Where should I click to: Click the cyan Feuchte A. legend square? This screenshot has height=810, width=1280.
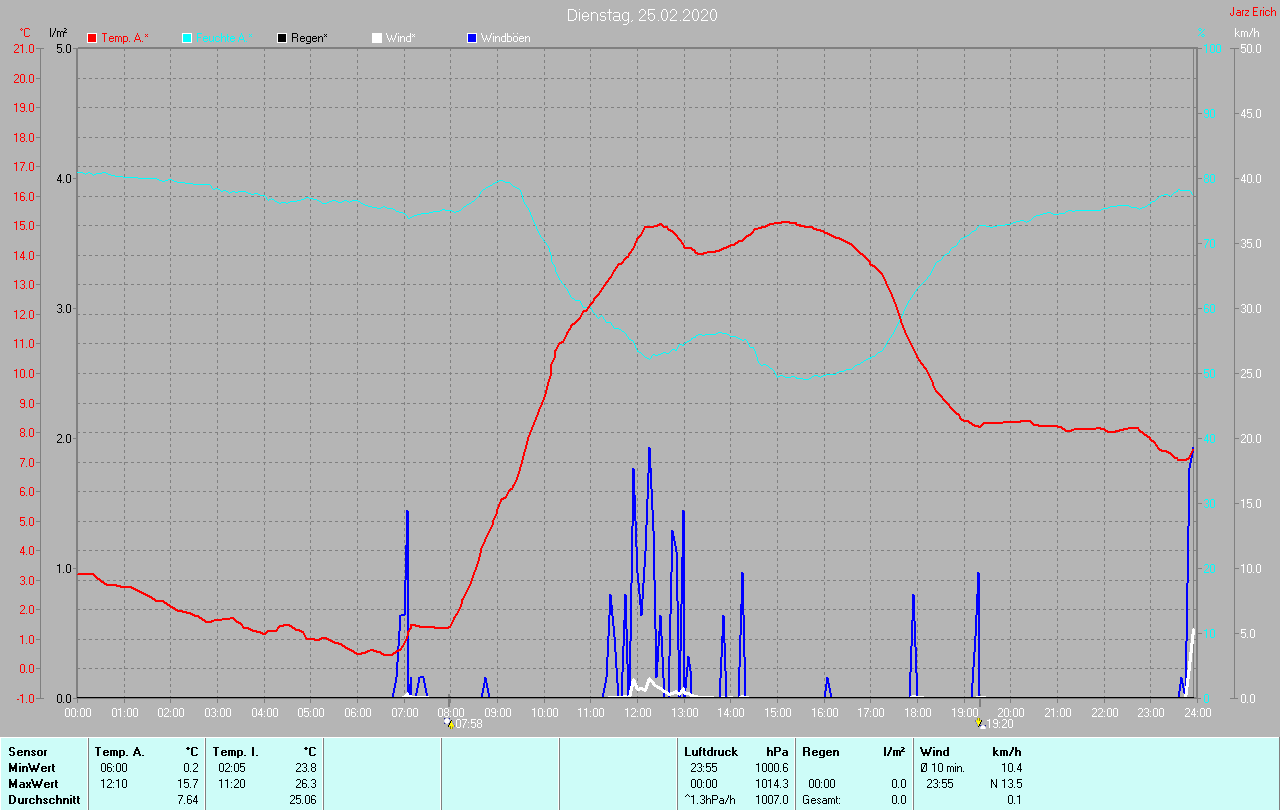point(187,38)
